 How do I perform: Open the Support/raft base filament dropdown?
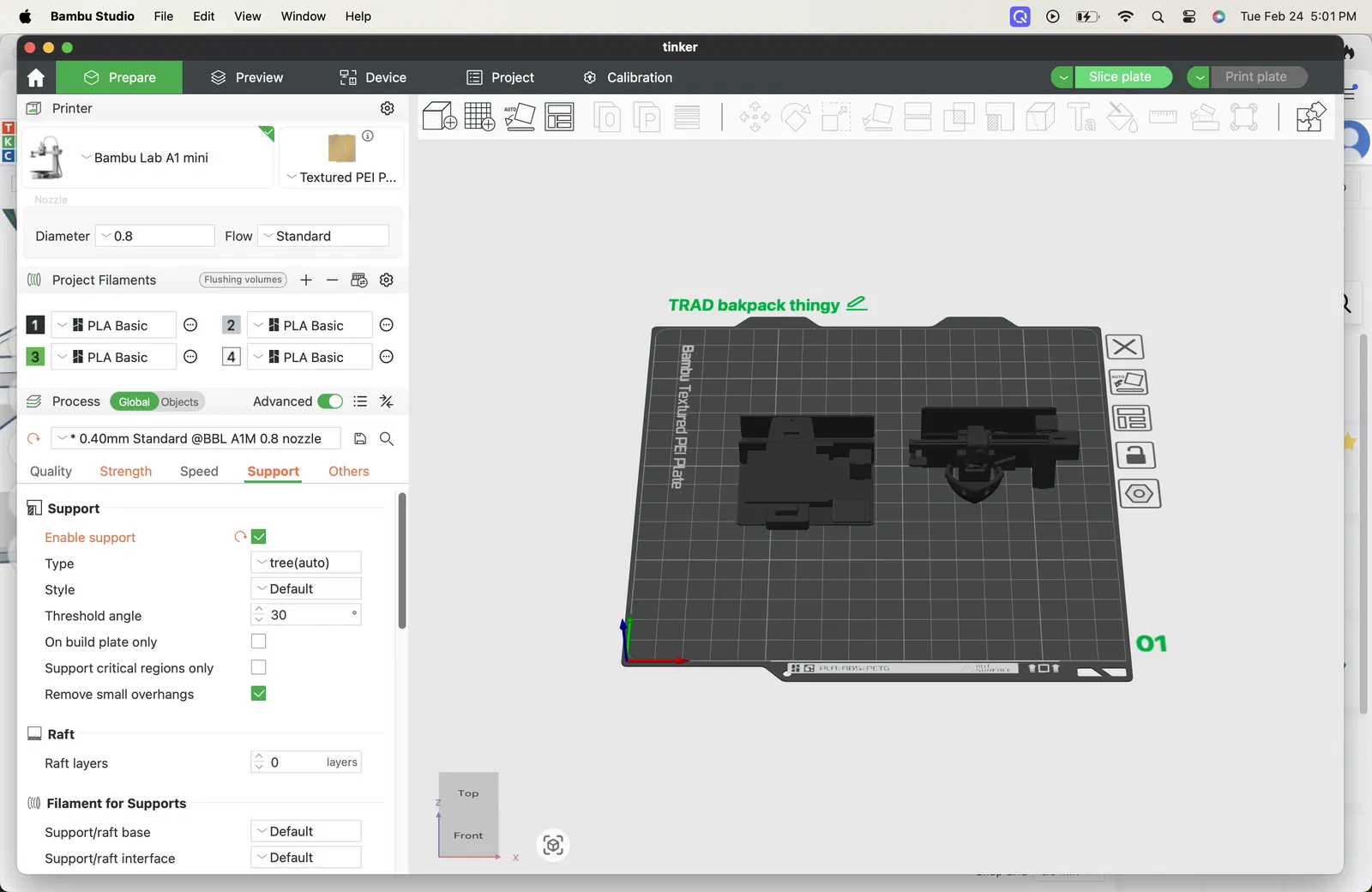[306, 831]
